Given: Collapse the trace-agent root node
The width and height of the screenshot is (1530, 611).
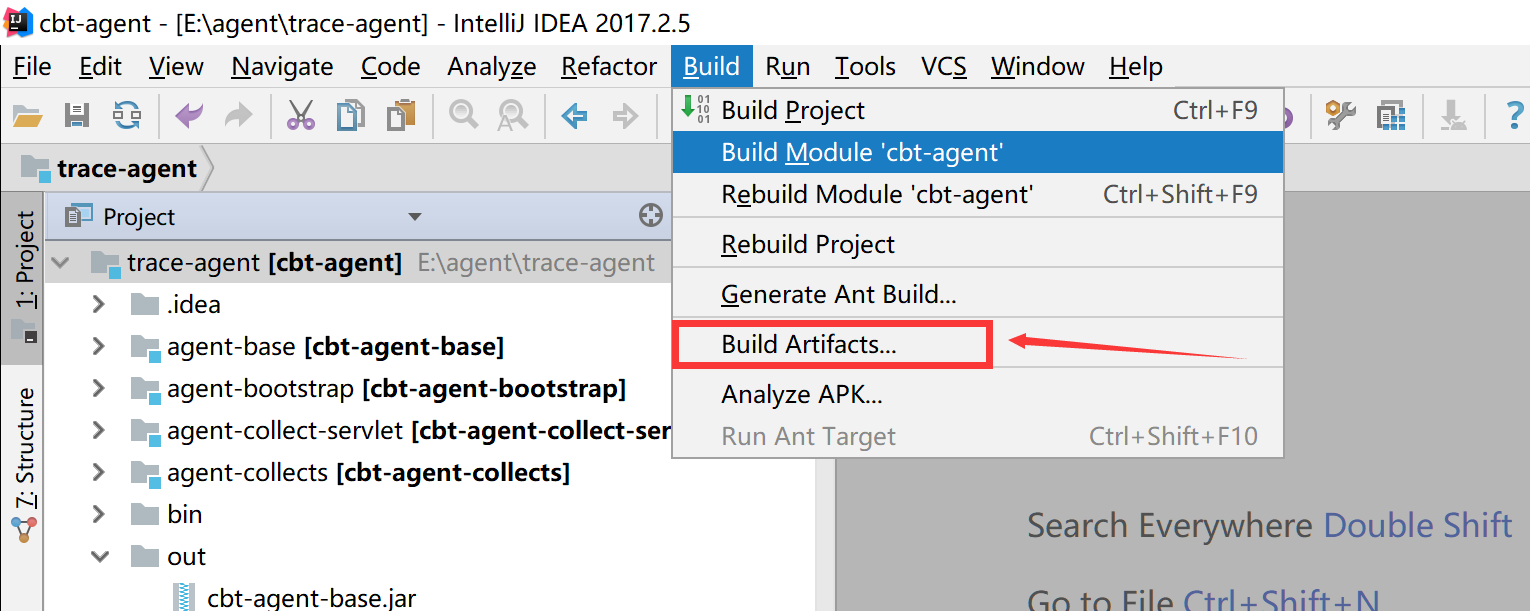Looking at the screenshot, I should tap(61, 263).
